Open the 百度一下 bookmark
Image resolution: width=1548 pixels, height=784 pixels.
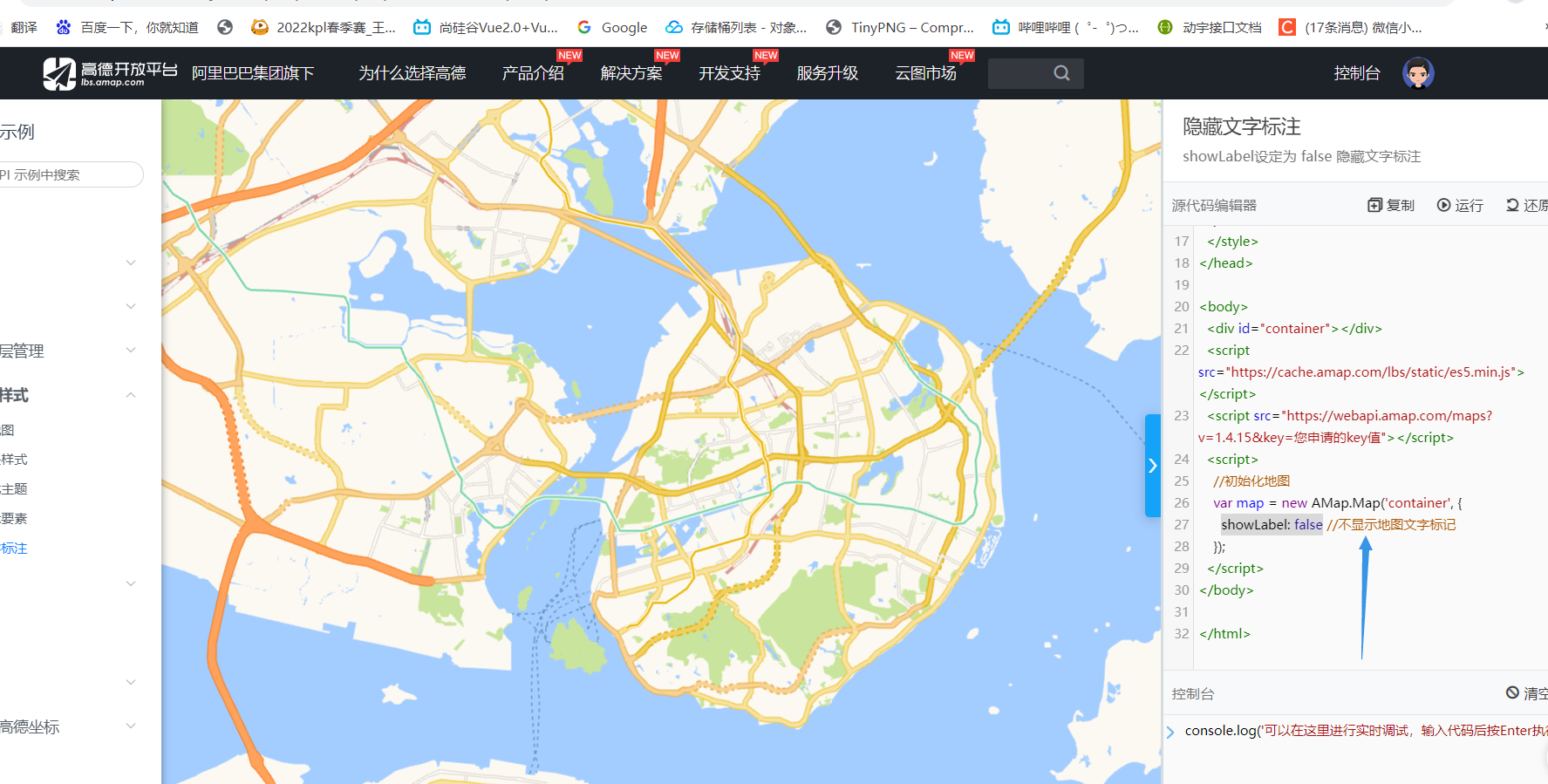126,27
